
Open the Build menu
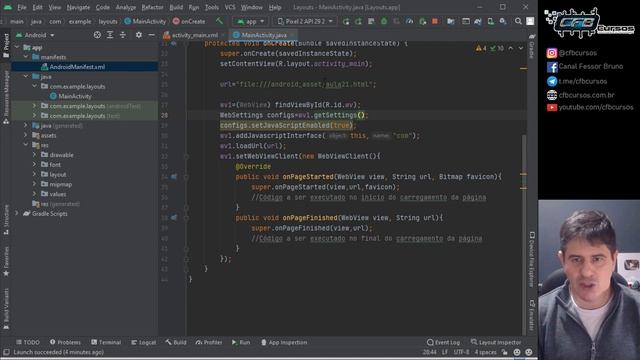tap(176, 7)
